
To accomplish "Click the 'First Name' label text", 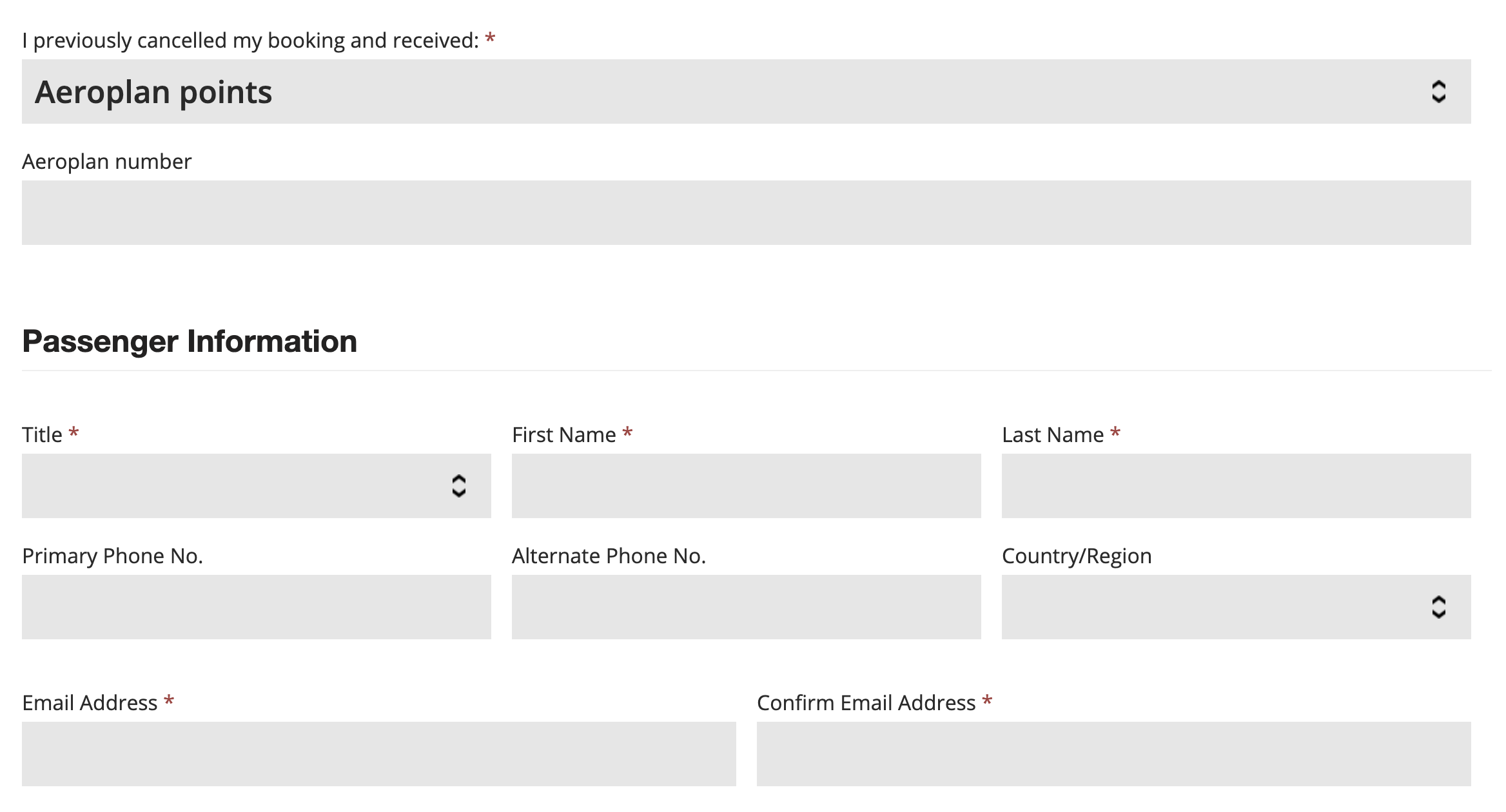I will (563, 435).
